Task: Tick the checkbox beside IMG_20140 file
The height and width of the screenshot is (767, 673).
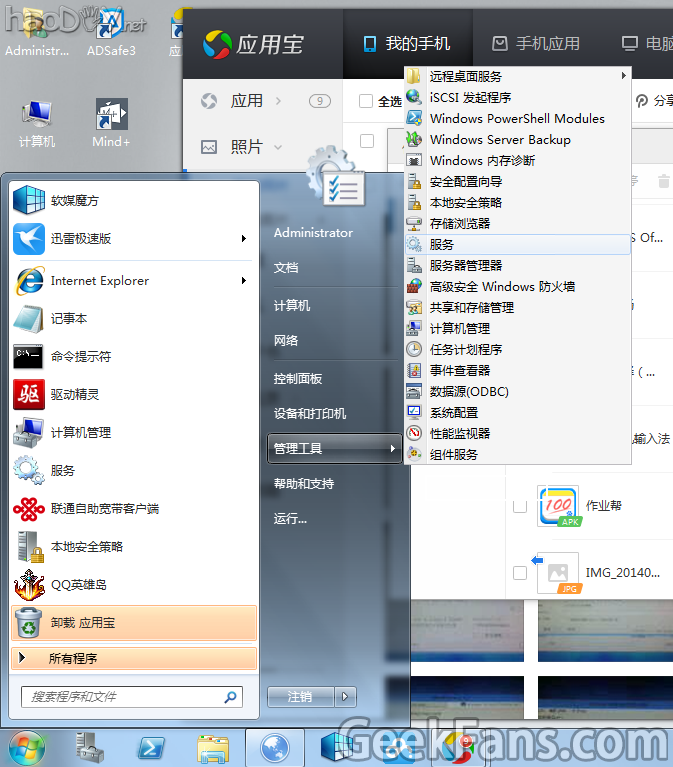Action: (520, 573)
